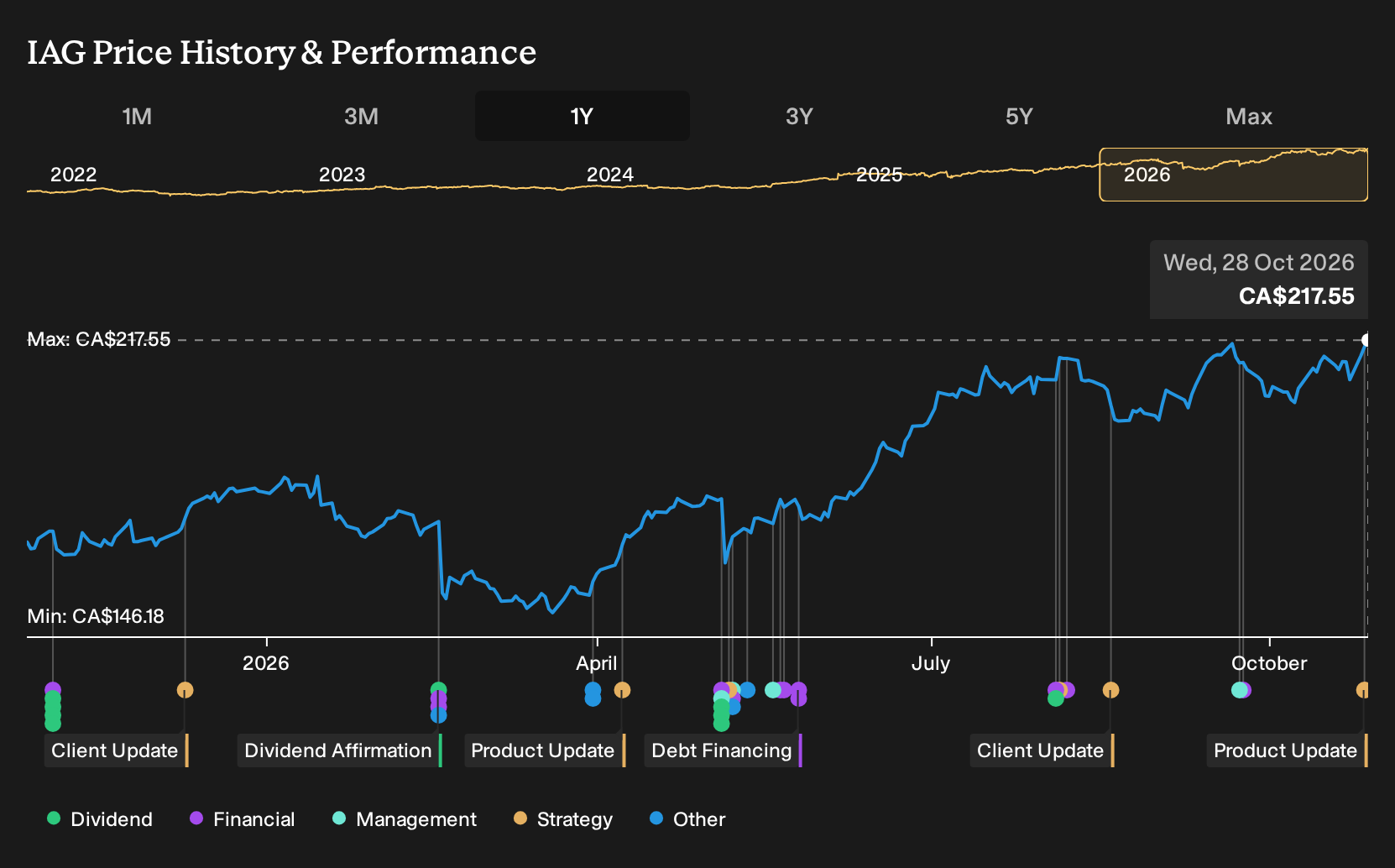This screenshot has height=868, width=1395.
Task: Click IAG Price History & Performance heading
Action: [282, 52]
